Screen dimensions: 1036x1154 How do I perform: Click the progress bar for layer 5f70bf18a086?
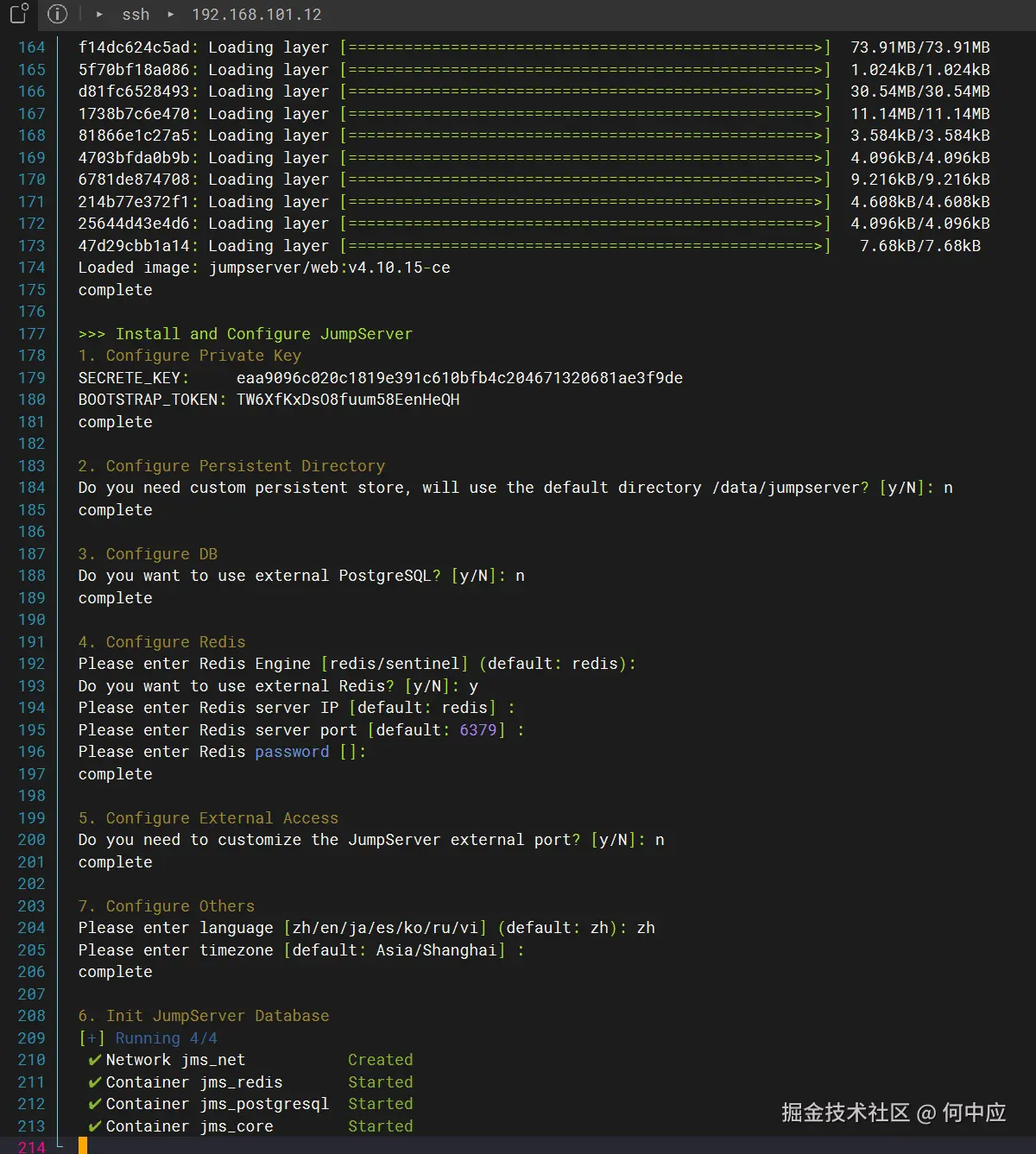coord(585,70)
